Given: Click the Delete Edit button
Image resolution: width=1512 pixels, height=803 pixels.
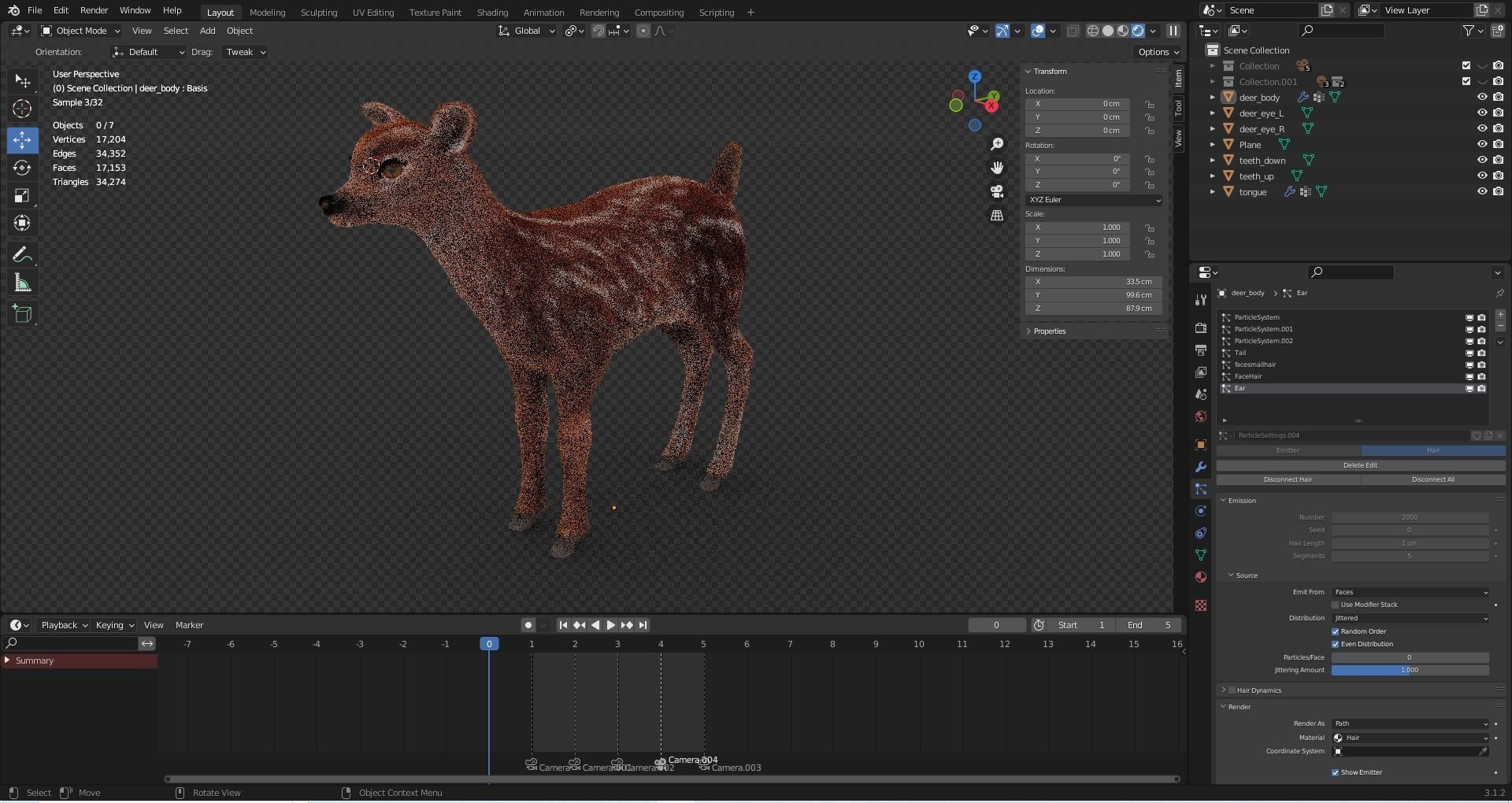Looking at the screenshot, I should [1360, 465].
